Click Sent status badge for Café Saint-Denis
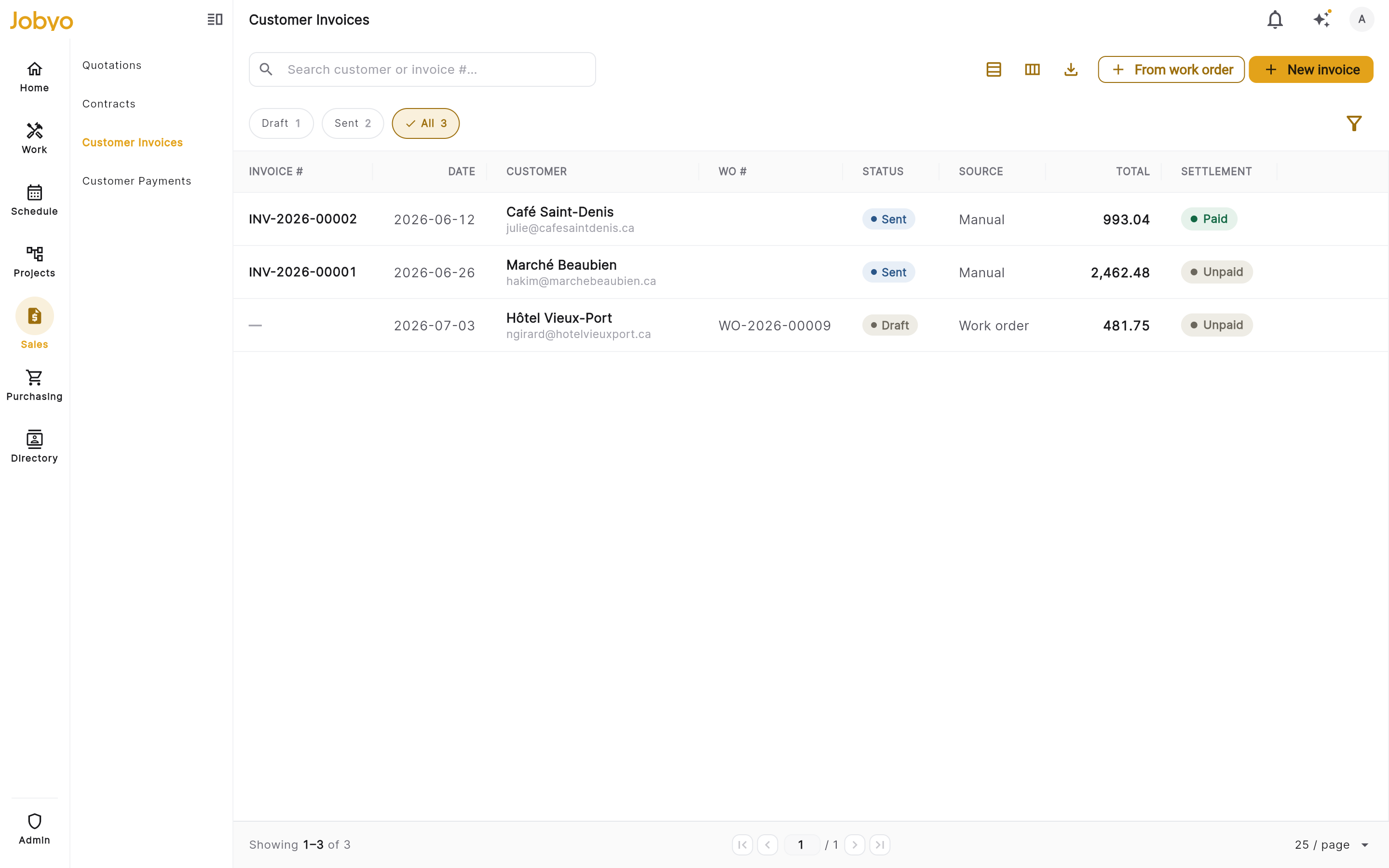This screenshot has width=1389, height=868. (x=888, y=219)
